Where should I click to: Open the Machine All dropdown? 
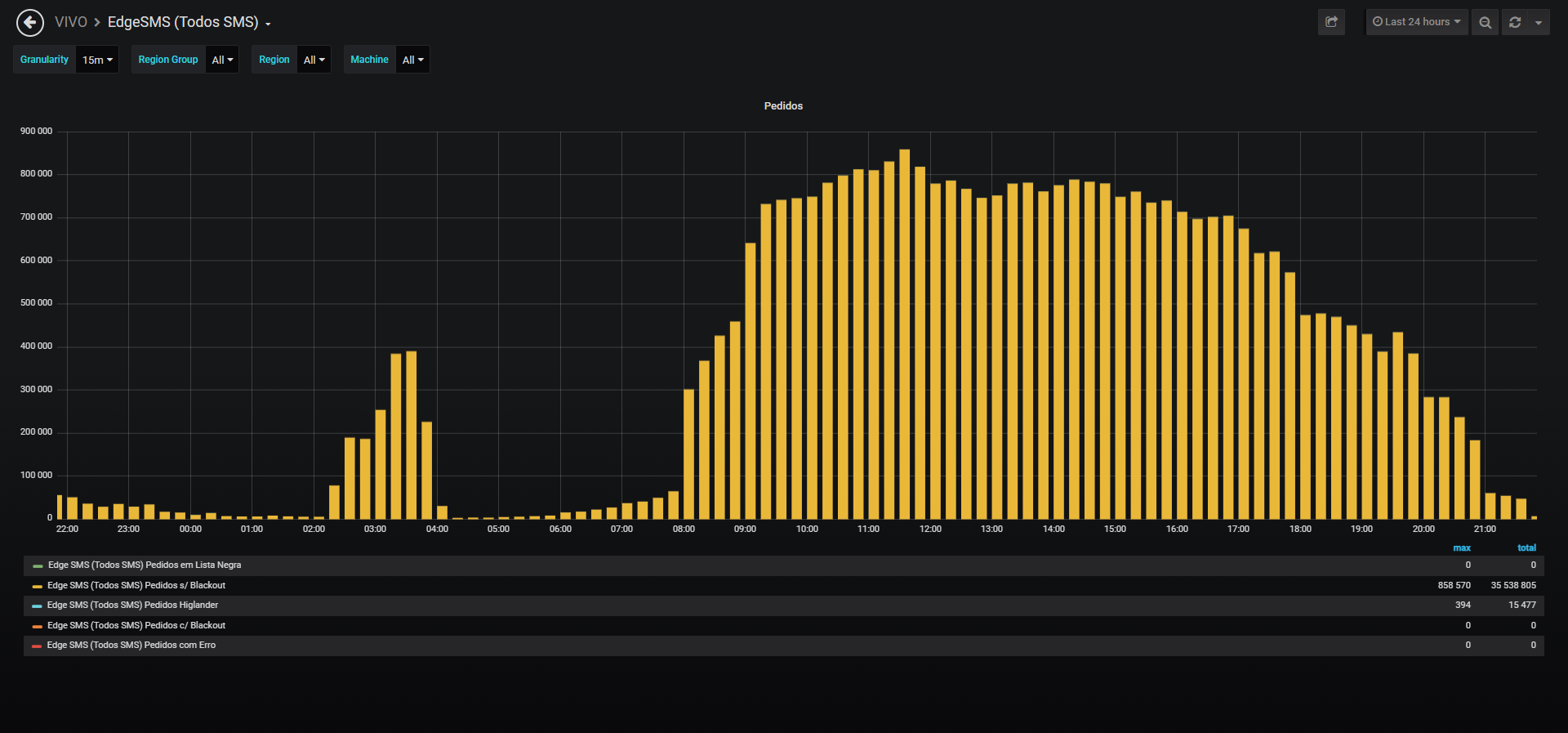[x=412, y=60]
